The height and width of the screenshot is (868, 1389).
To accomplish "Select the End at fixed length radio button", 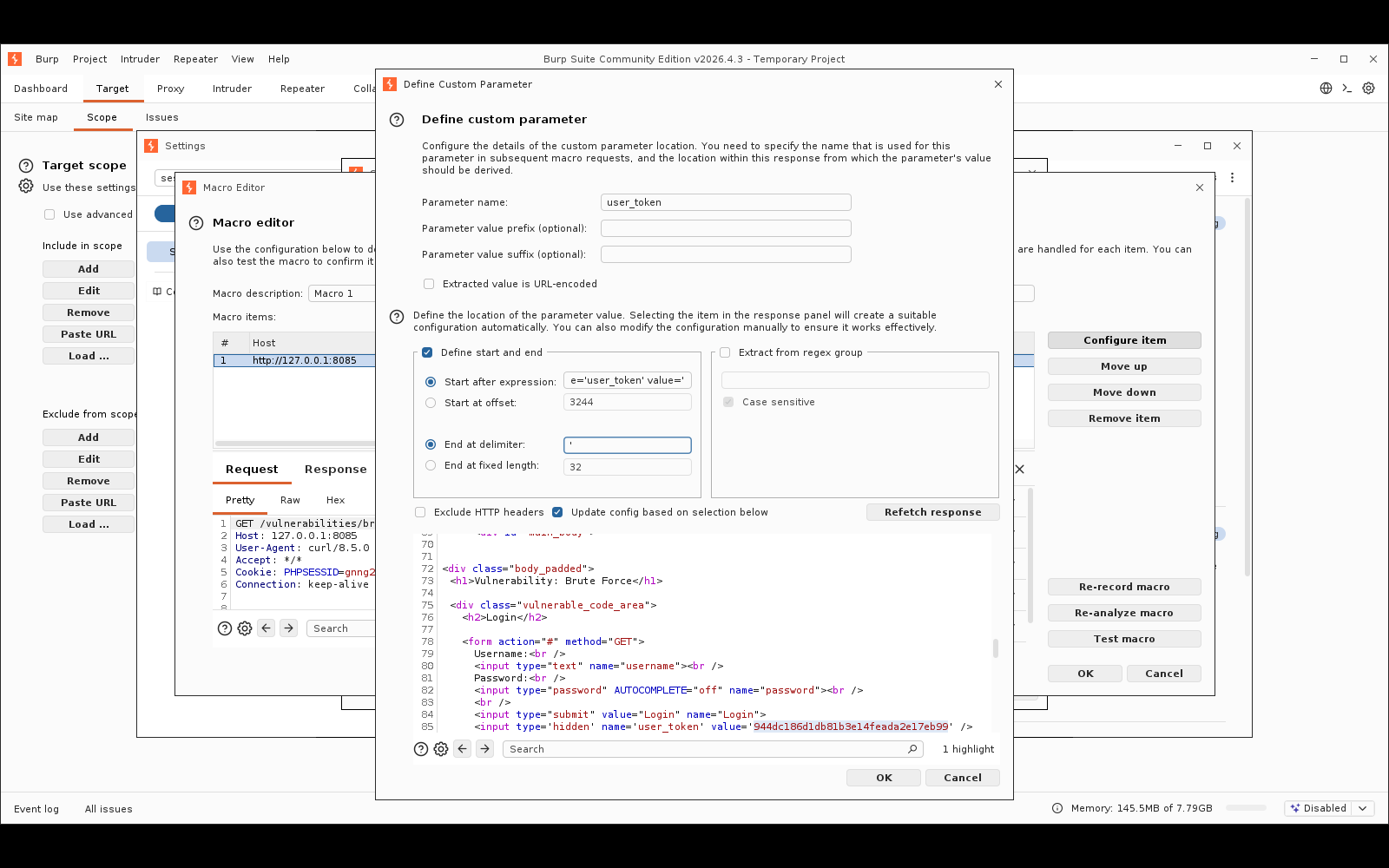I will pos(431,465).
